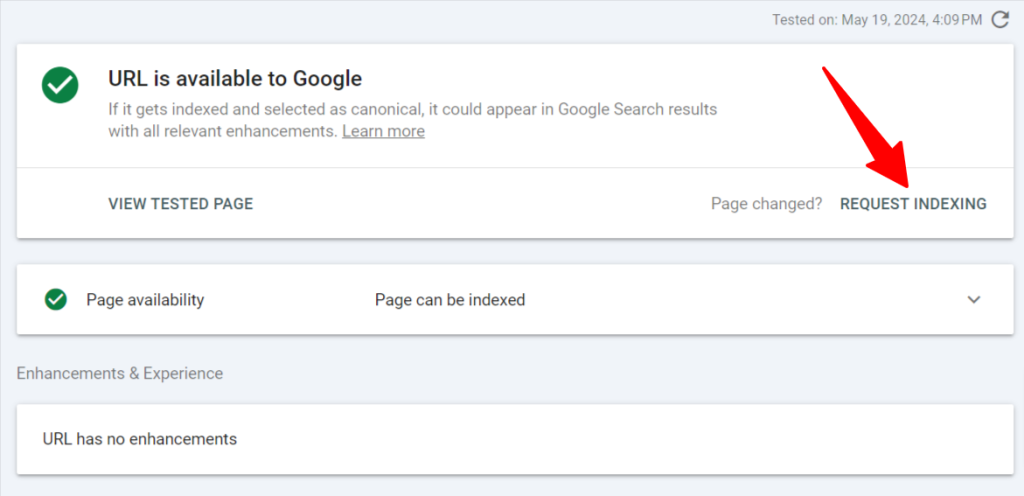Select the Enhancements & Experience section heading
Screen dimensions: 1024x496
click(x=120, y=373)
